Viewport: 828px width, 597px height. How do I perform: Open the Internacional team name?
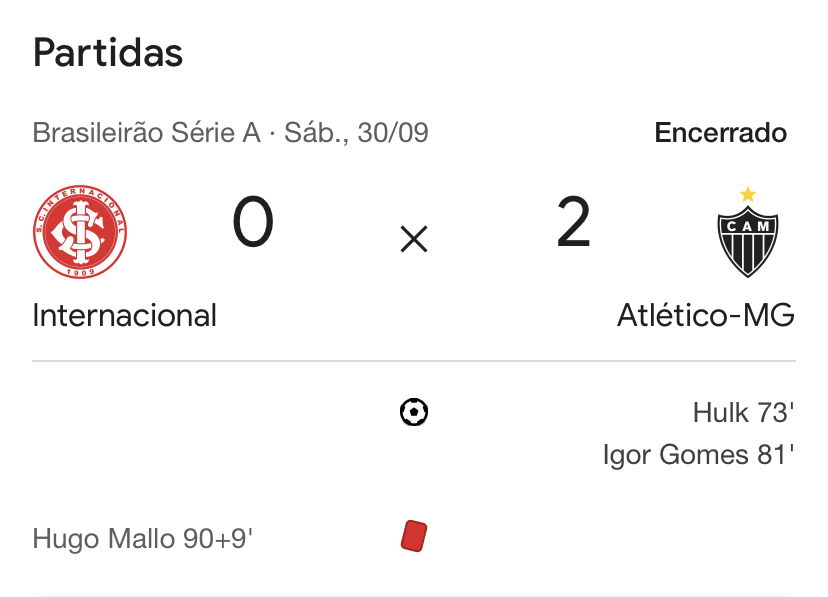point(125,316)
